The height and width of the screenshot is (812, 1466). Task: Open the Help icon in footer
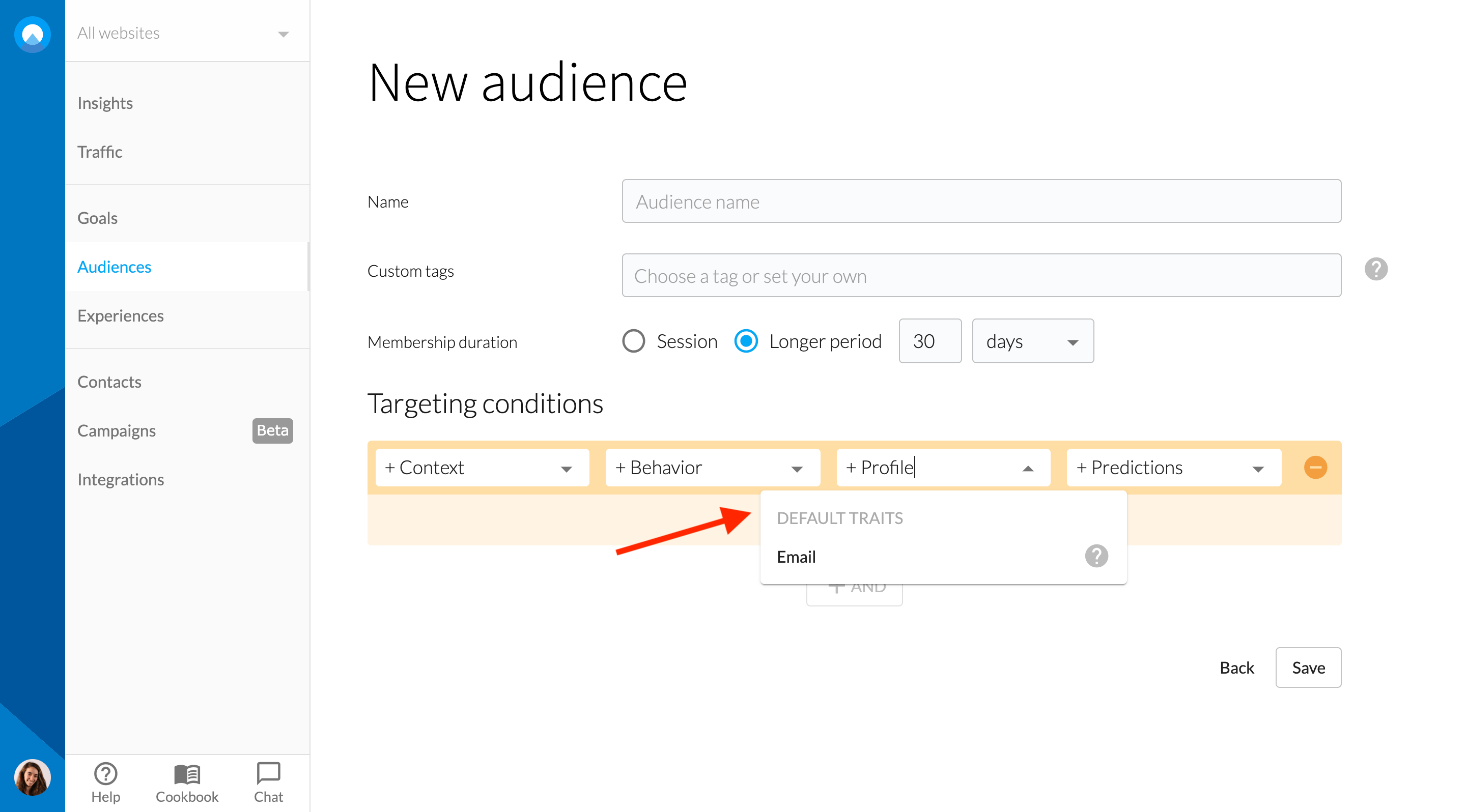tap(106, 774)
